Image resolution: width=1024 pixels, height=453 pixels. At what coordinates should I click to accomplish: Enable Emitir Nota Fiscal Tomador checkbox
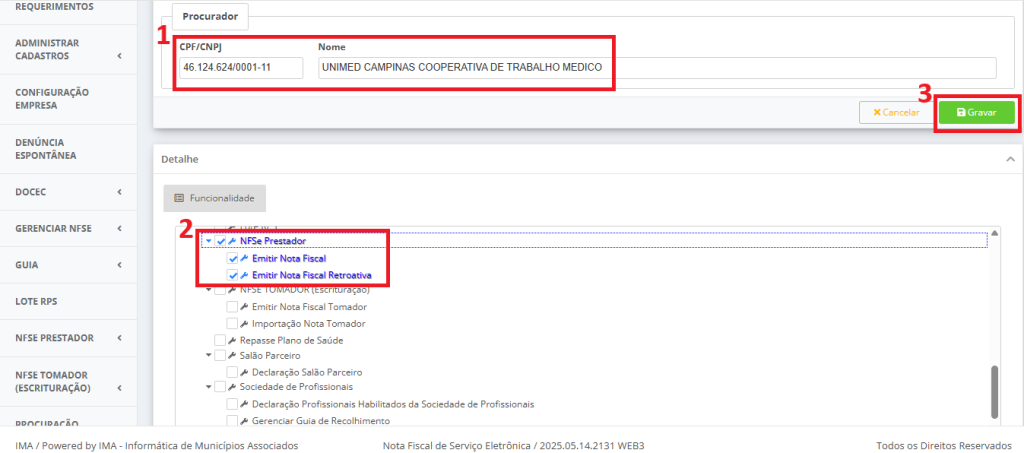pyautogui.click(x=232, y=307)
